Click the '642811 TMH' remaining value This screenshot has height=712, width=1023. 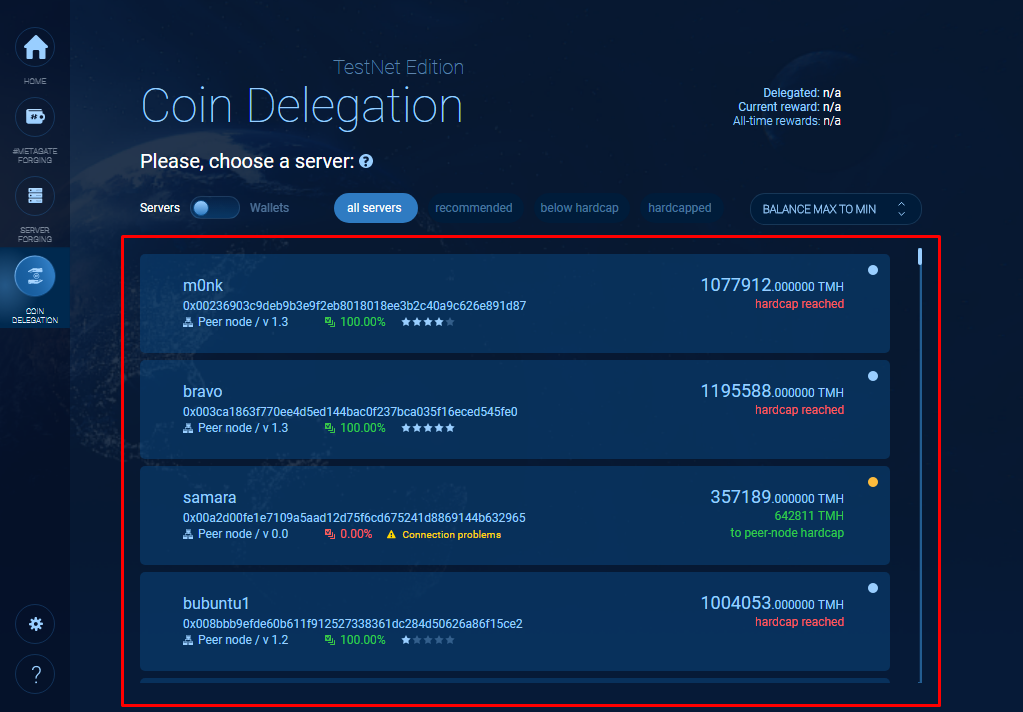point(809,516)
